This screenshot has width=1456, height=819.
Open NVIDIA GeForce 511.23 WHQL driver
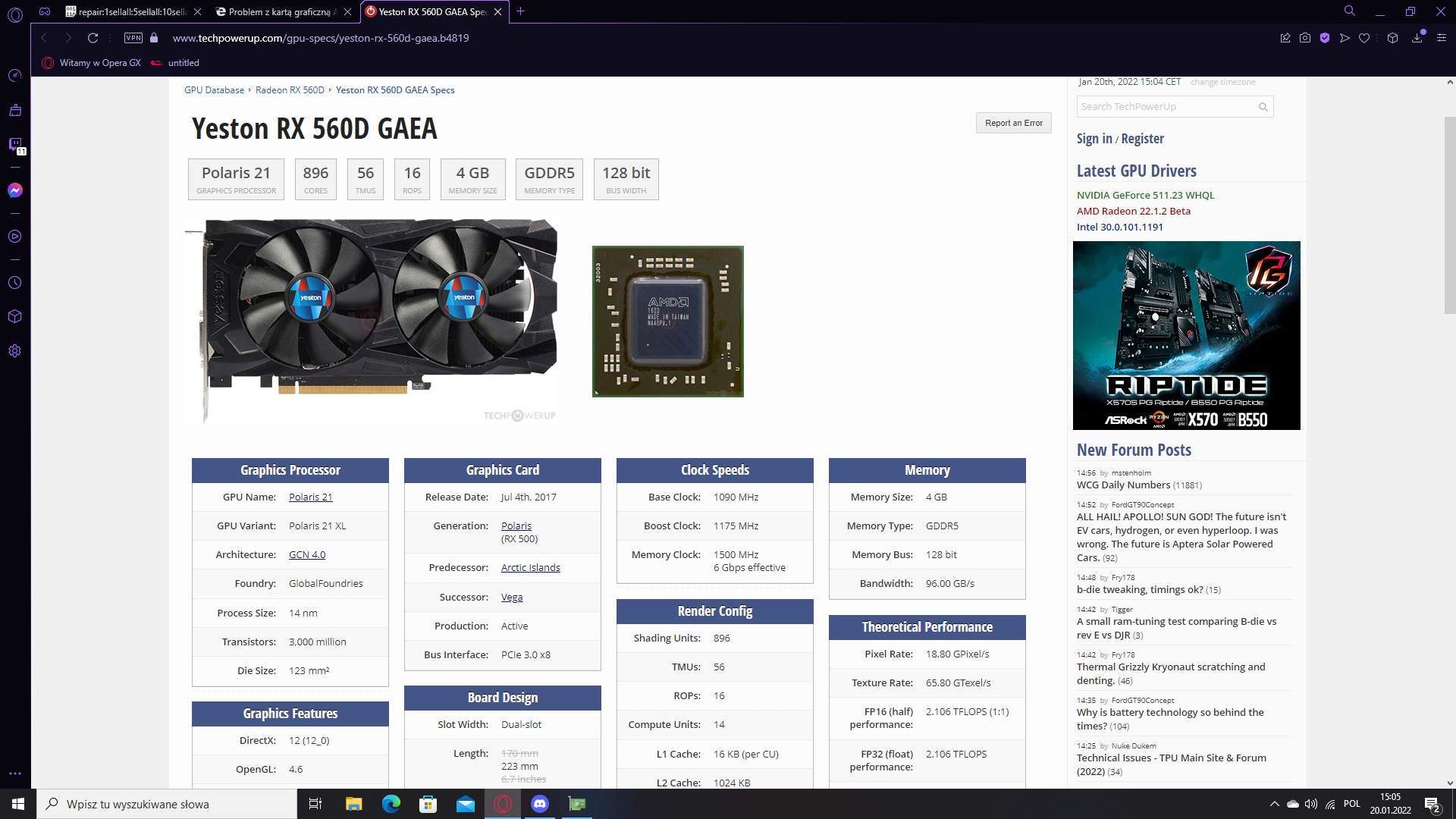coord(1145,196)
